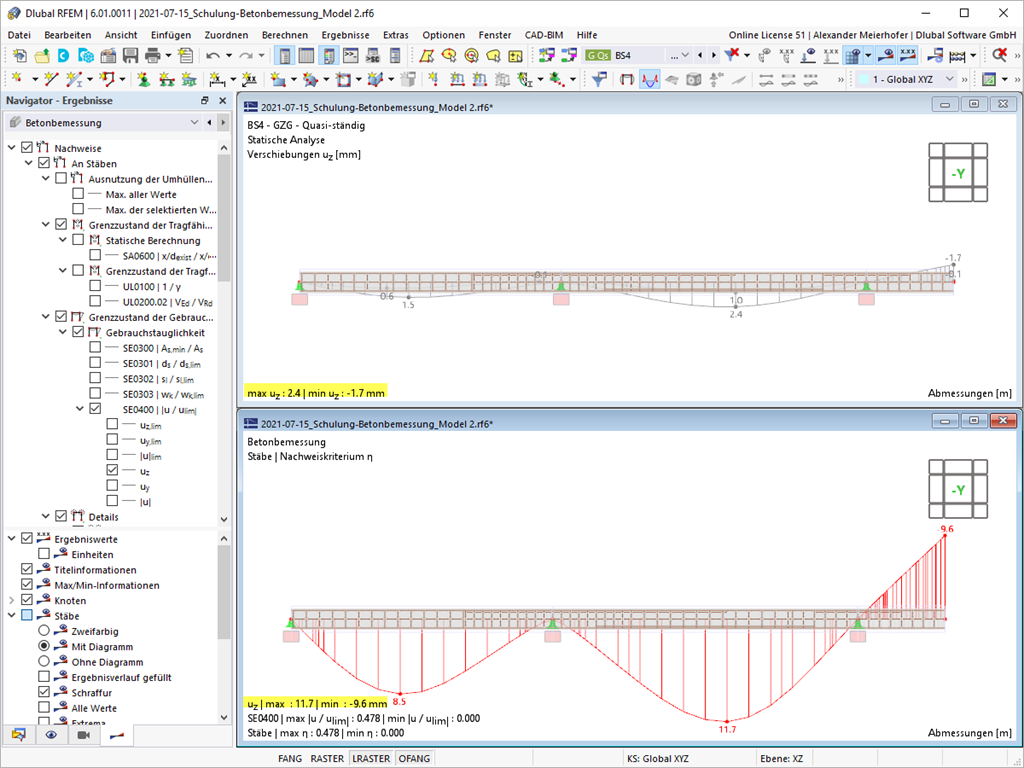Open the camera views navigator tab
The width and height of the screenshot is (1024, 768).
point(84,735)
